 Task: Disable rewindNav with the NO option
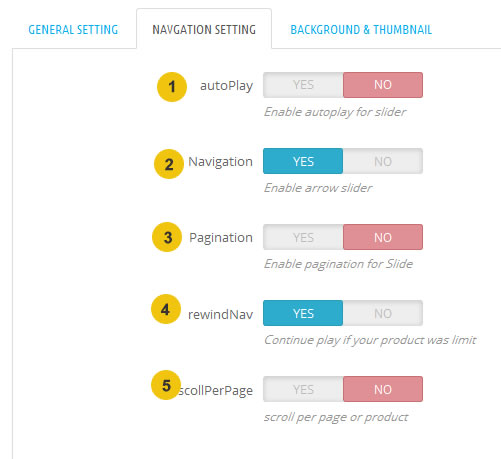(x=383, y=313)
